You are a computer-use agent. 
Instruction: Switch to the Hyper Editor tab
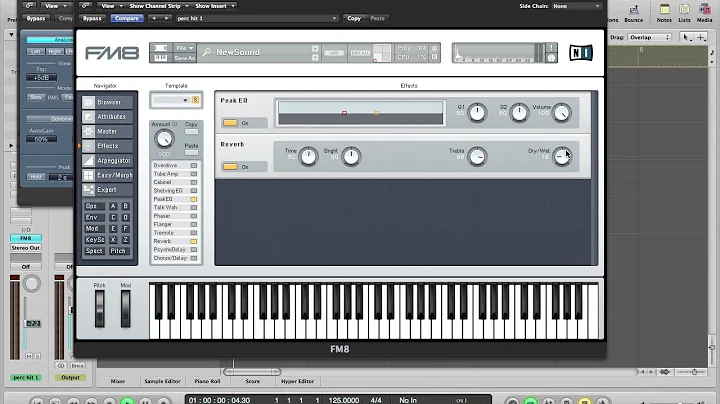pyautogui.click(x=298, y=381)
